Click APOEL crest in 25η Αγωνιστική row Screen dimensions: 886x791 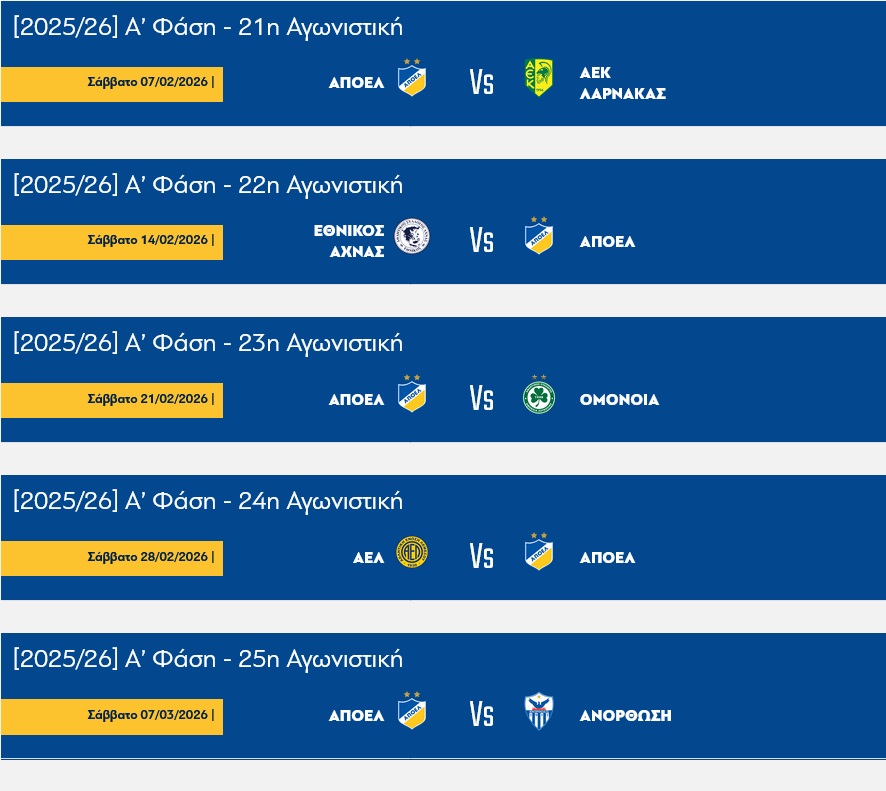coord(412,711)
